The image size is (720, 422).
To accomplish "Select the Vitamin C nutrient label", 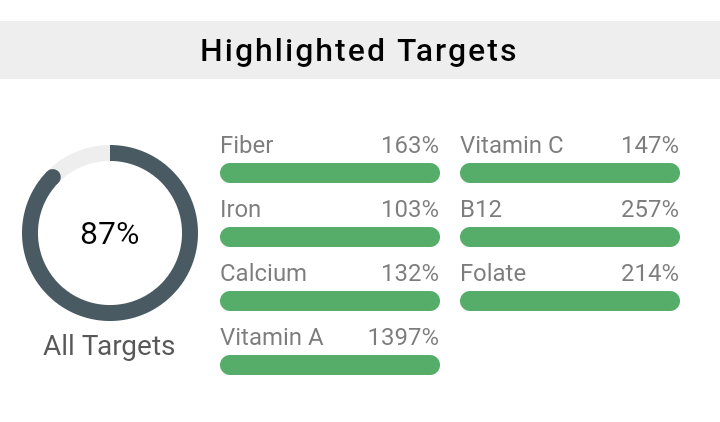I will (511, 145).
